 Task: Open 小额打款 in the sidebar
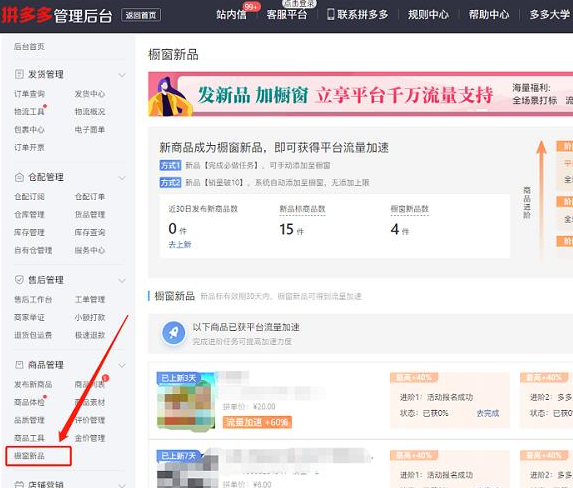(x=90, y=317)
